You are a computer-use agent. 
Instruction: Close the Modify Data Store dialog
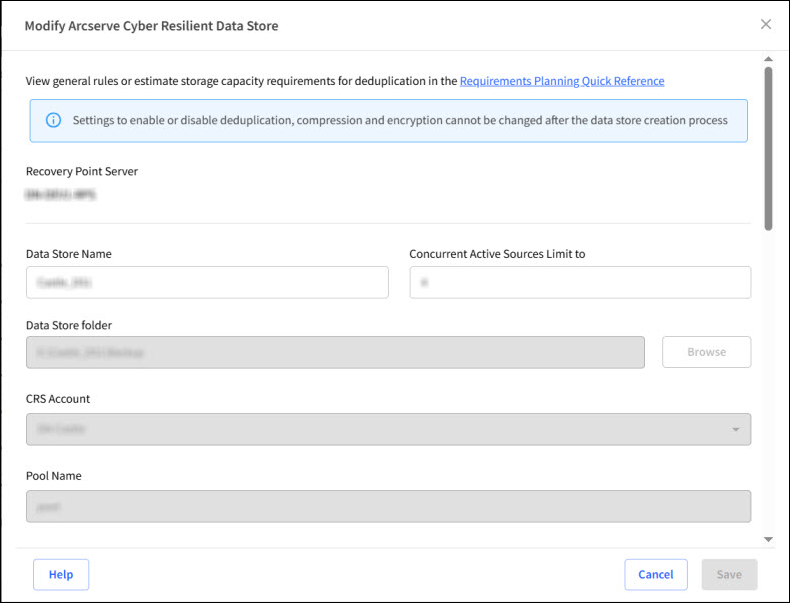[766, 25]
